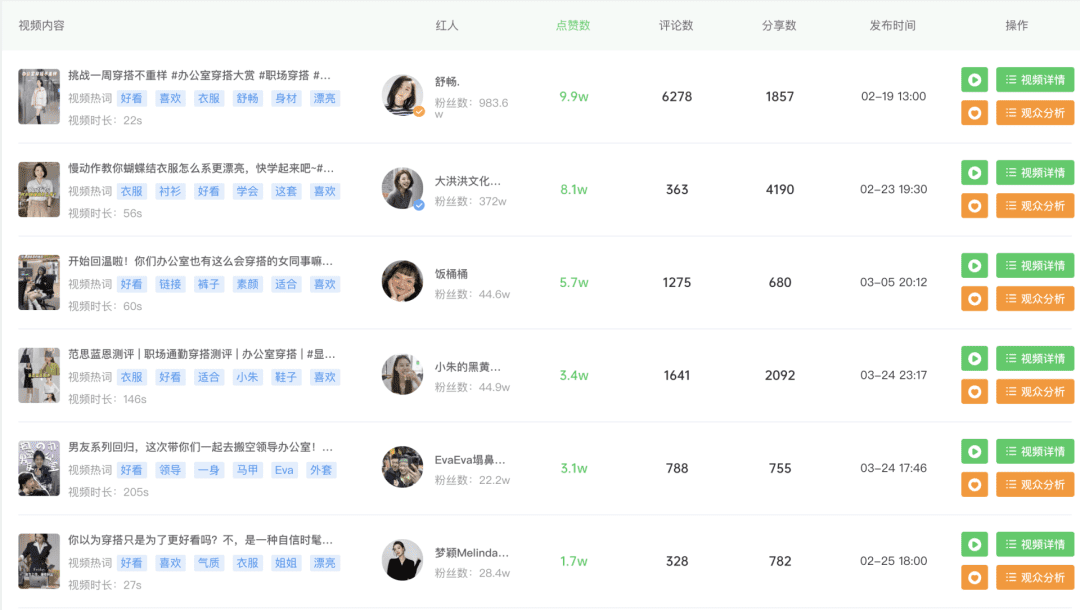Open 观众分析 for the 大洪洪文化 video
Screen dimensions: 1080x610
(1035, 206)
